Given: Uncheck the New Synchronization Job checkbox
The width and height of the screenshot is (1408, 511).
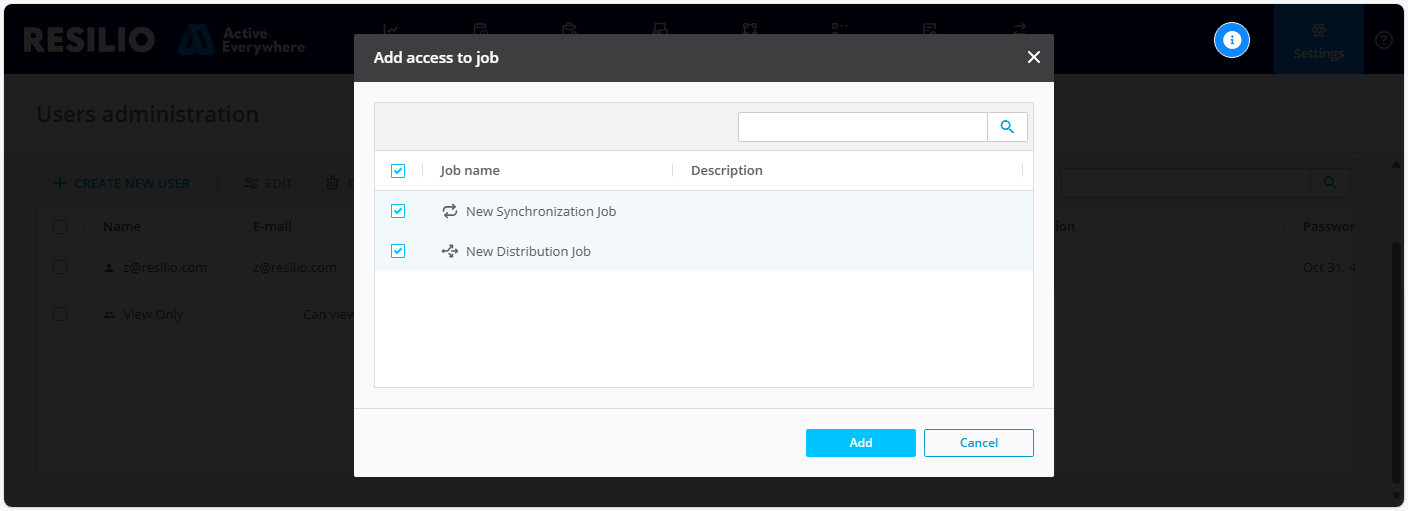Looking at the screenshot, I should pyautogui.click(x=398, y=211).
